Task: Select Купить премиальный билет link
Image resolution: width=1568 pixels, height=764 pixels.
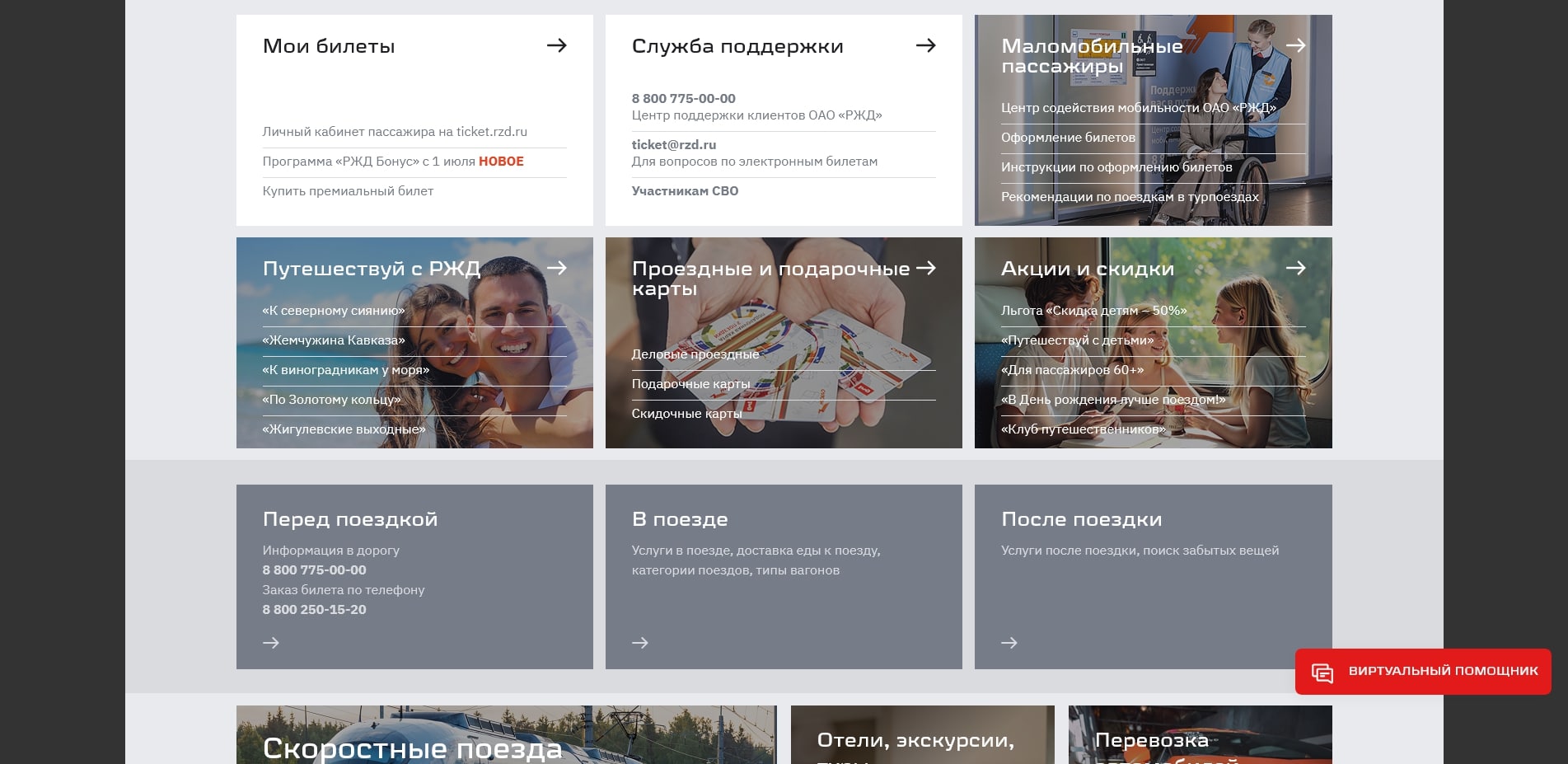Action: (x=348, y=191)
